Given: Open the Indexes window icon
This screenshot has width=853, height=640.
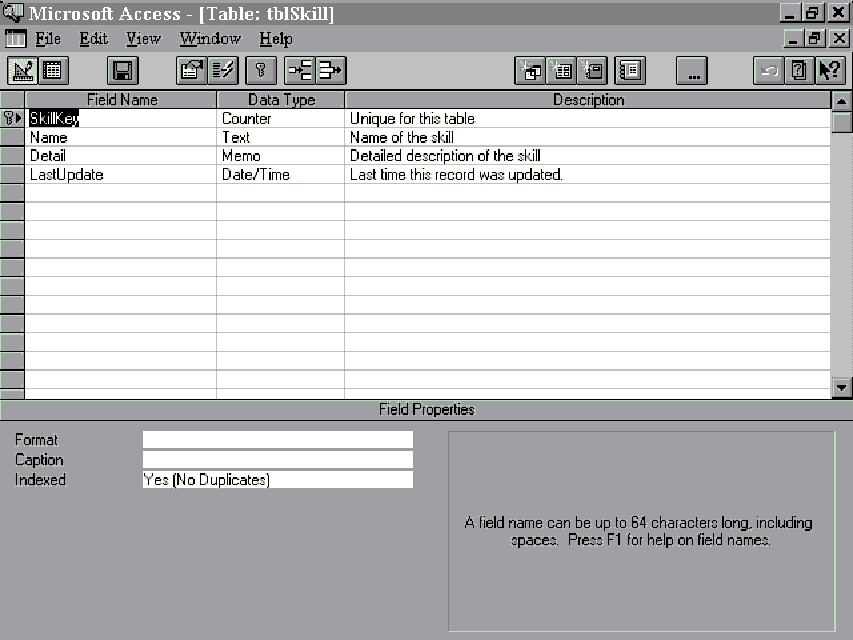Looking at the screenshot, I should coord(223,70).
